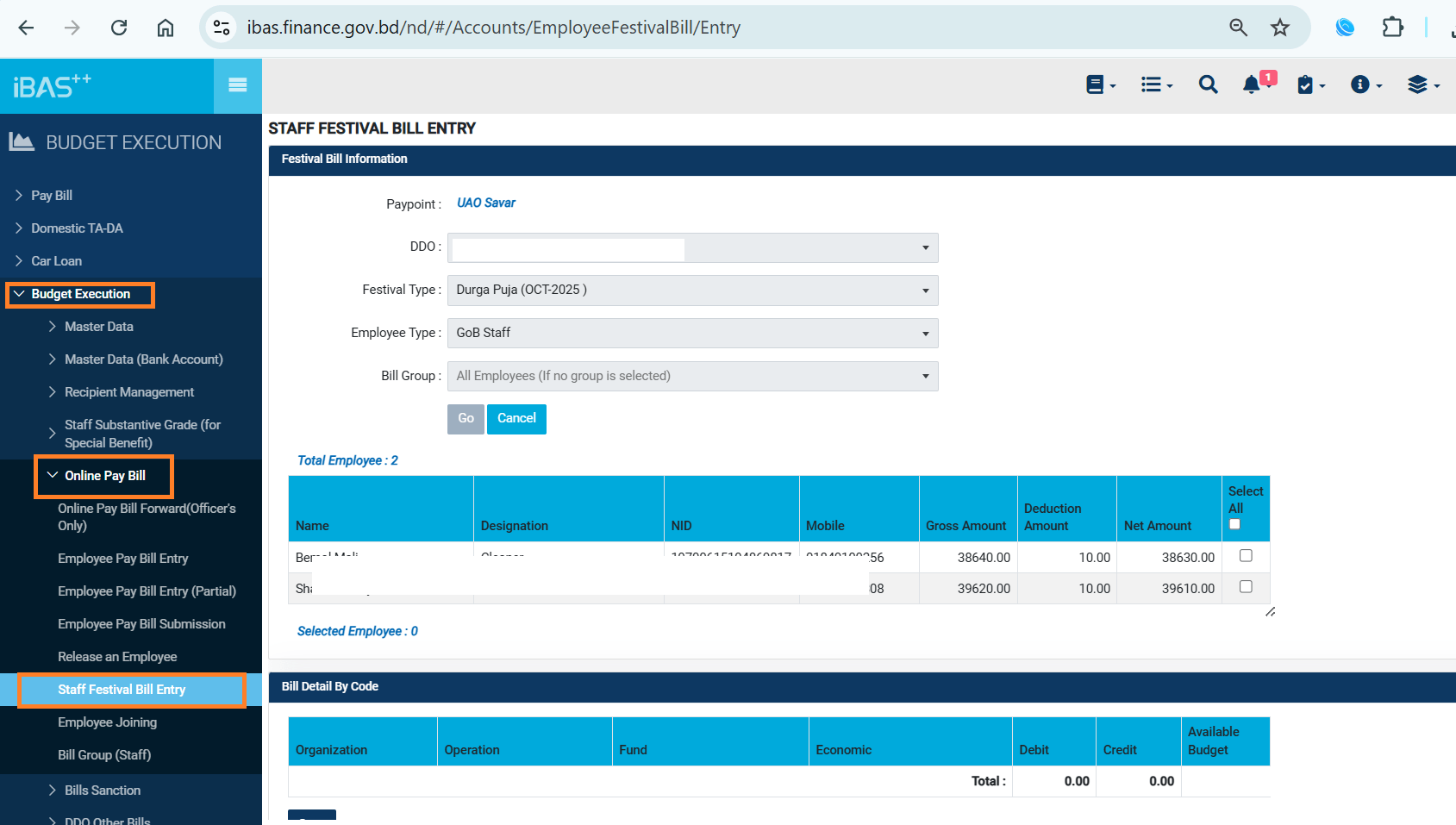Bookmark this page with star icon
1456x825 pixels.
coord(1280,28)
